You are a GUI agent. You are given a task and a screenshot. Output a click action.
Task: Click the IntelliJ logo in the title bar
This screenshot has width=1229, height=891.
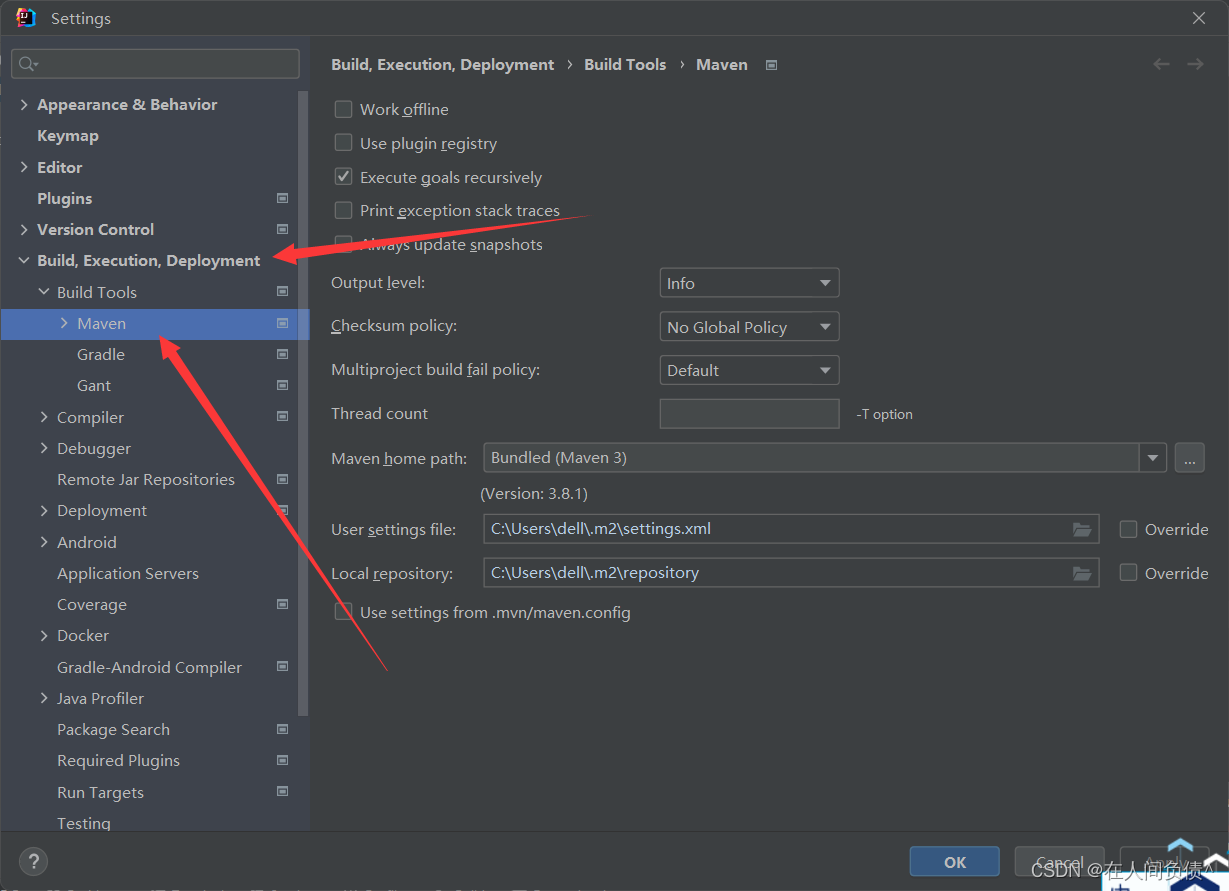(x=26, y=18)
